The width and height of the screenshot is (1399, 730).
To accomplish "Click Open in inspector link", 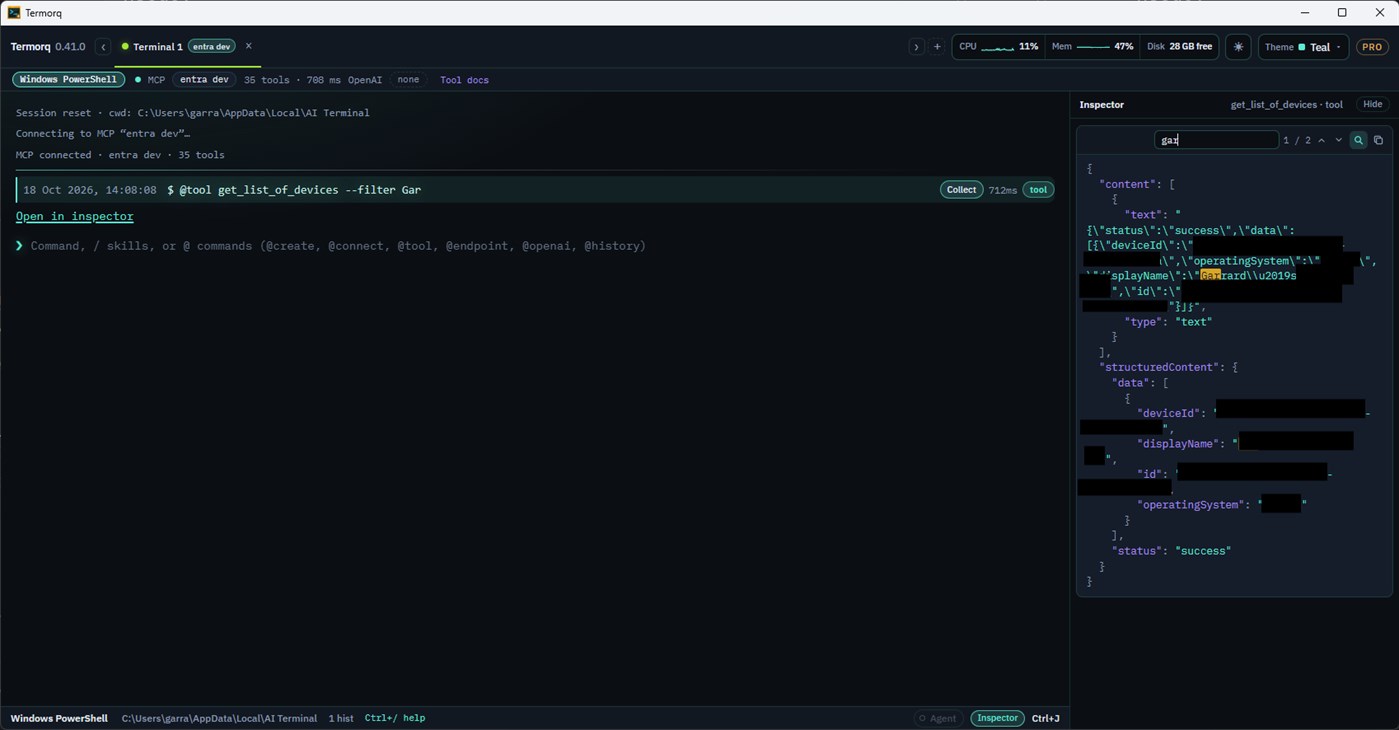I will click(x=74, y=216).
